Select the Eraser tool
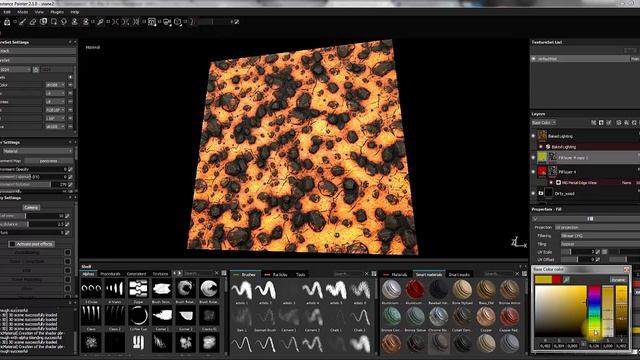The height and width of the screenshot is (360, 640). (33, 22)
